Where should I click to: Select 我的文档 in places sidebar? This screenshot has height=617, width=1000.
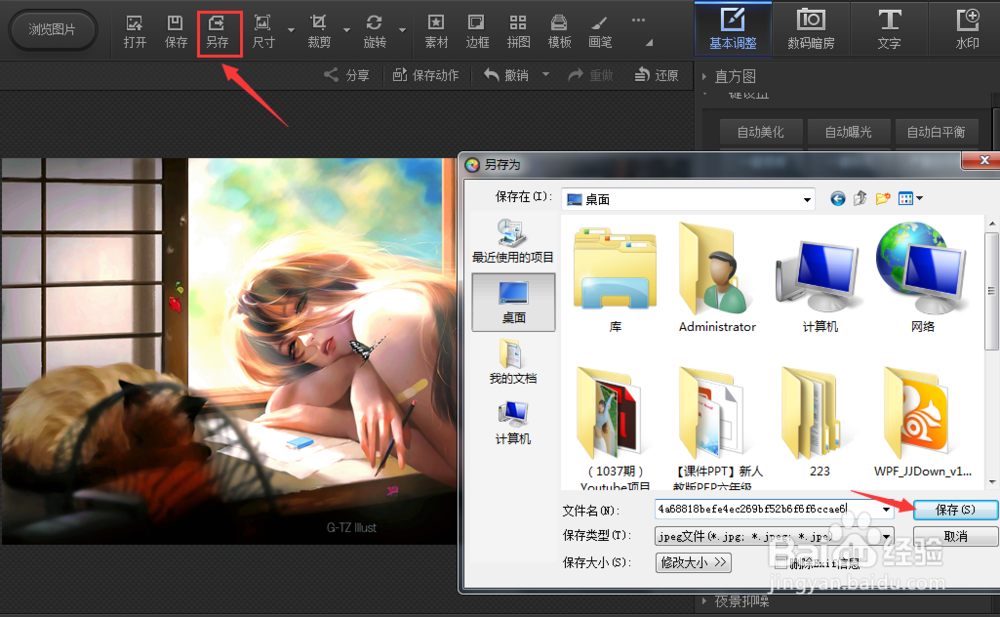click(513, 362)
